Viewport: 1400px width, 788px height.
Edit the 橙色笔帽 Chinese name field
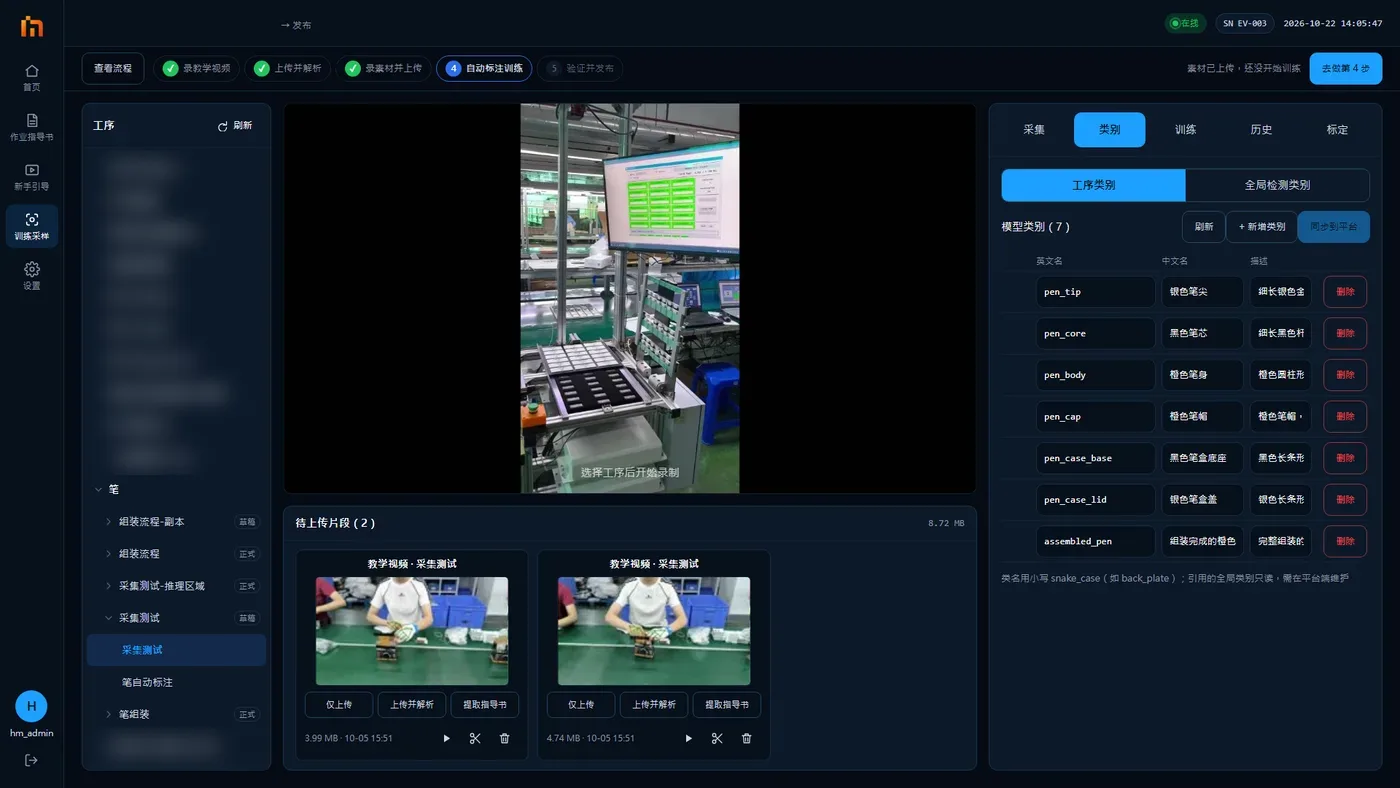1203,417
